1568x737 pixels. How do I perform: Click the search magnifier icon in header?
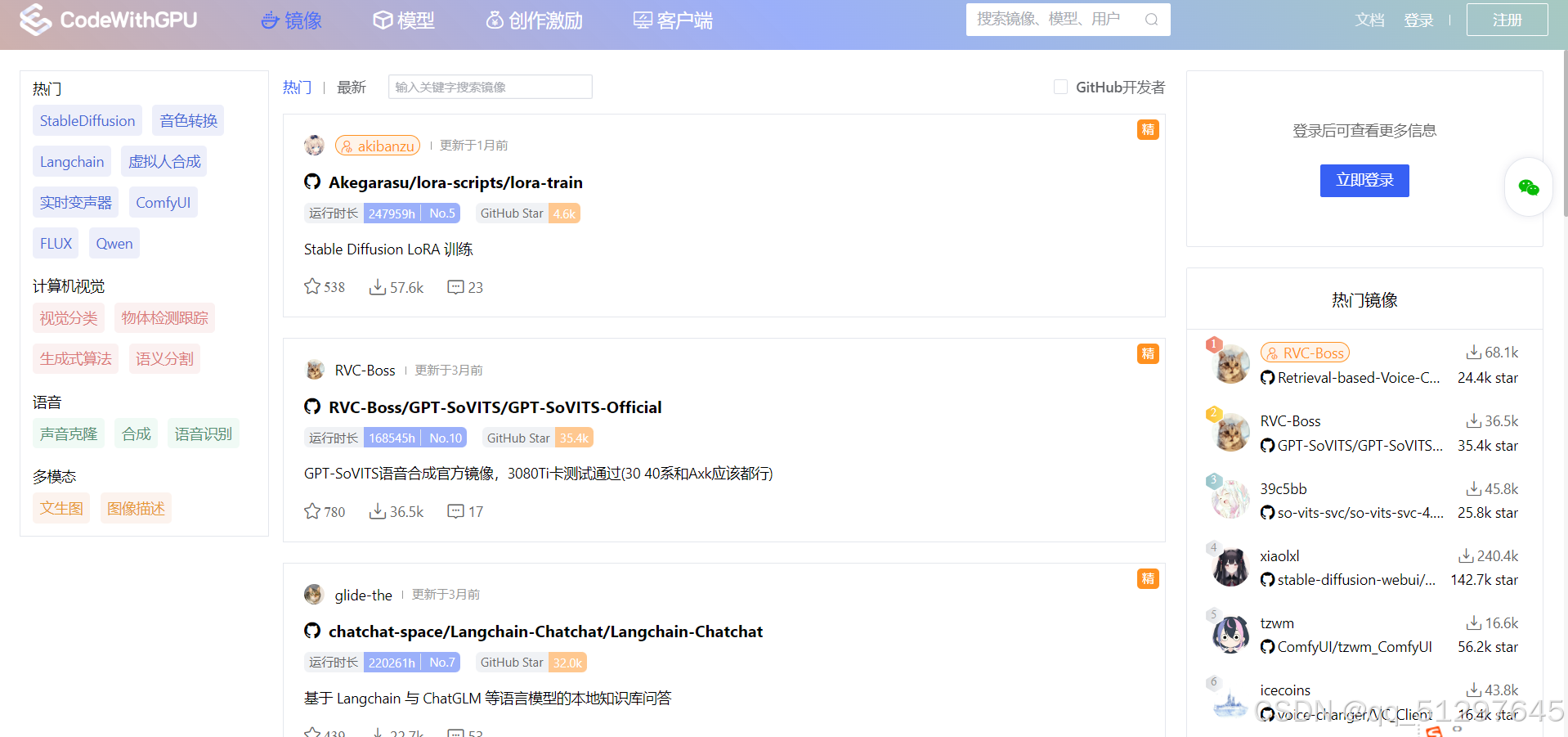1151,20
